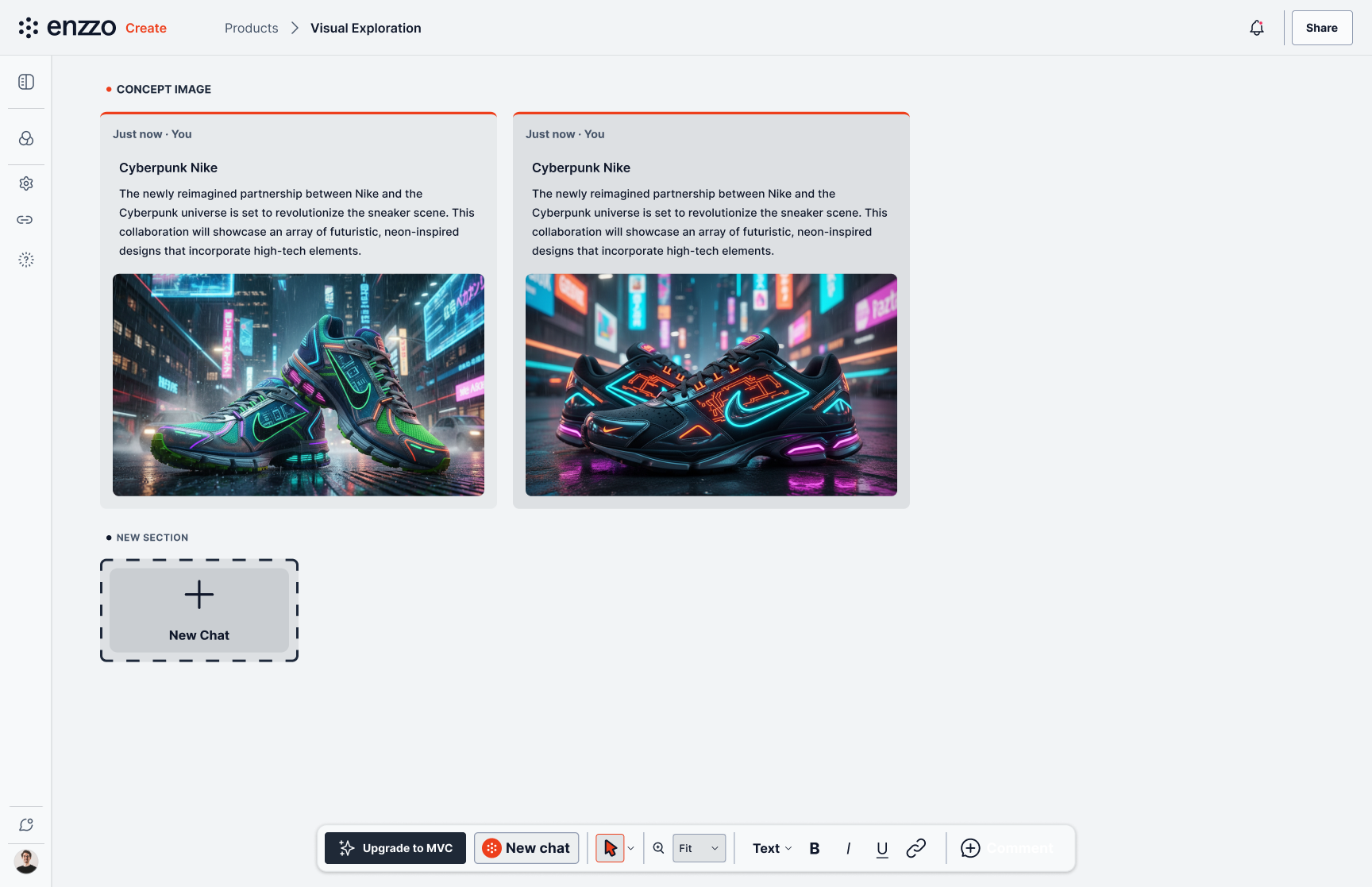This screenshot has height=887, width=1372.
Task: Click the user avatar photo
Action: point(26,862)
